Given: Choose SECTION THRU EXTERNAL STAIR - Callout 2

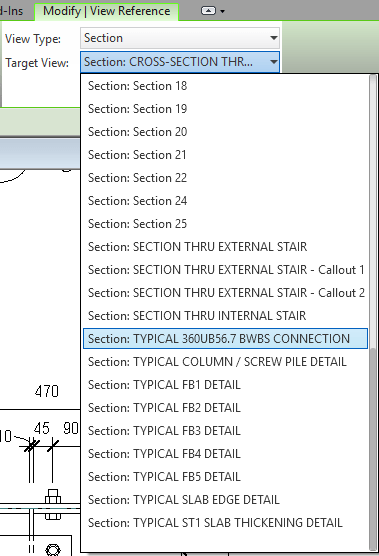Looking at the screenshot, I should [x=225, y=293].
